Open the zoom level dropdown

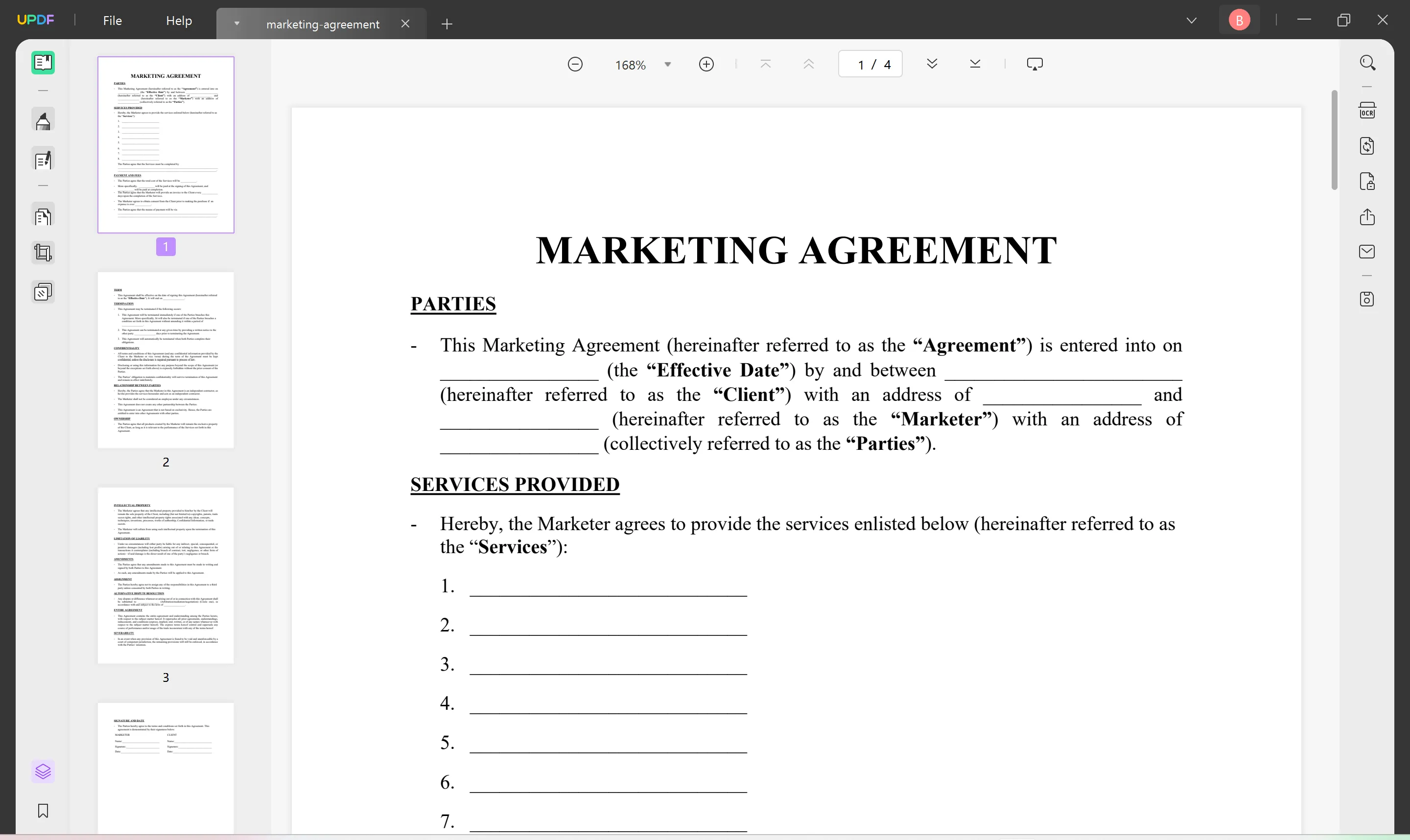point(667,64)
